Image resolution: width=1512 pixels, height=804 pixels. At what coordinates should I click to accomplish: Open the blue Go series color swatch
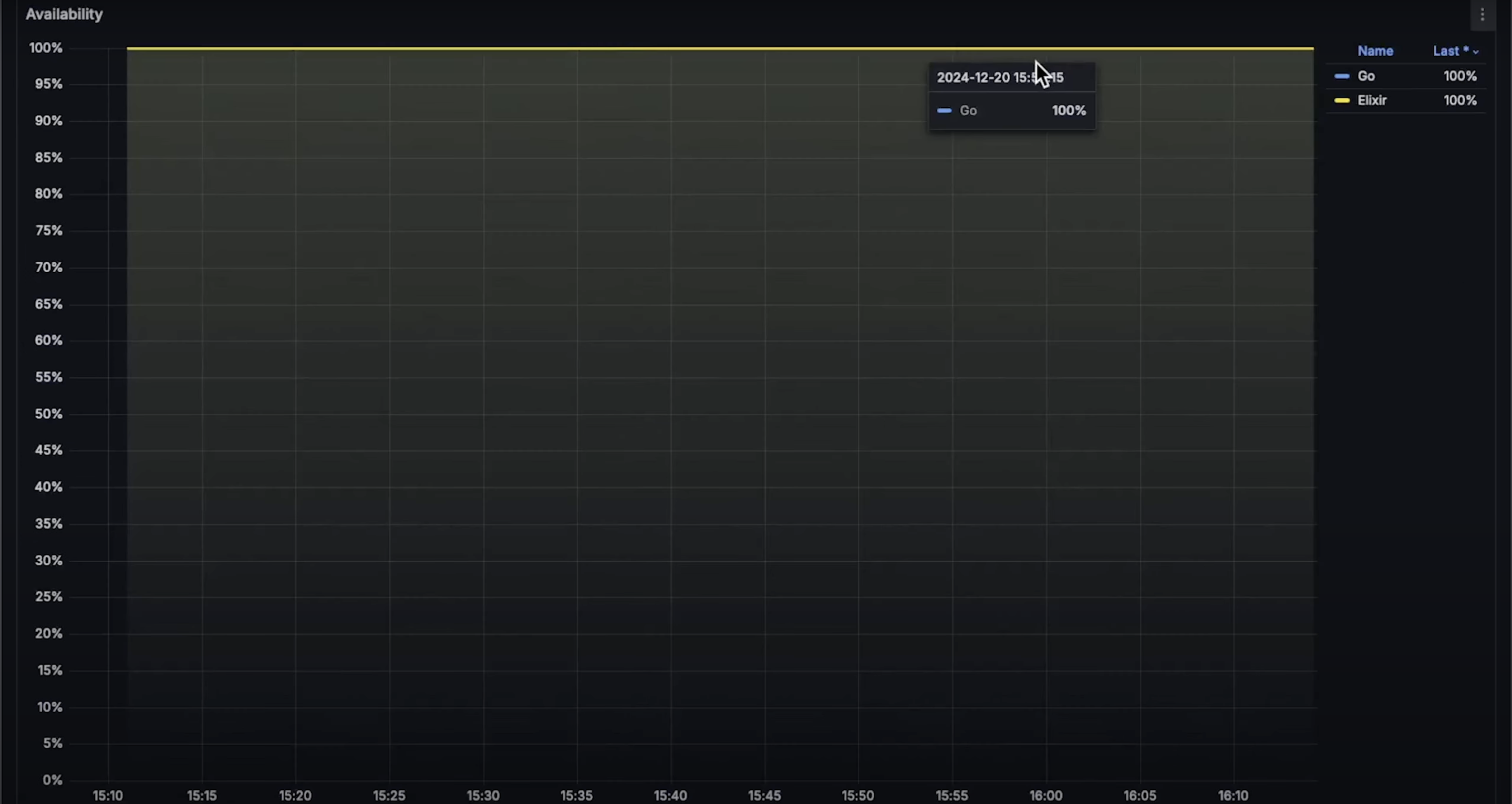click(1342, 76)
